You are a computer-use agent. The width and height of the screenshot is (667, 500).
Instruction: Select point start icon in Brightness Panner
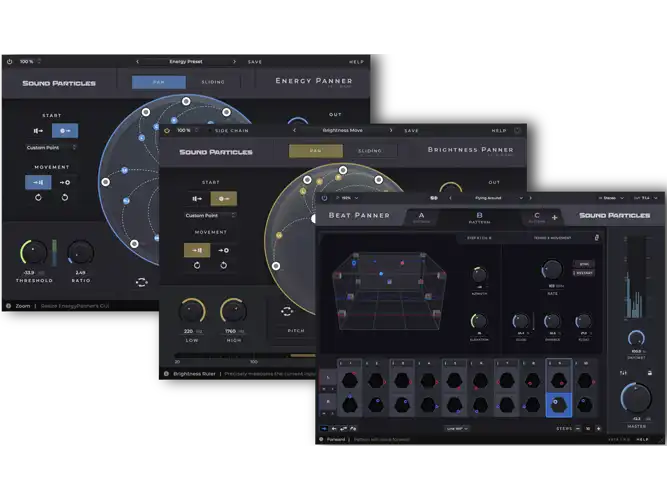pyautogui.click(x=224, y=199)
